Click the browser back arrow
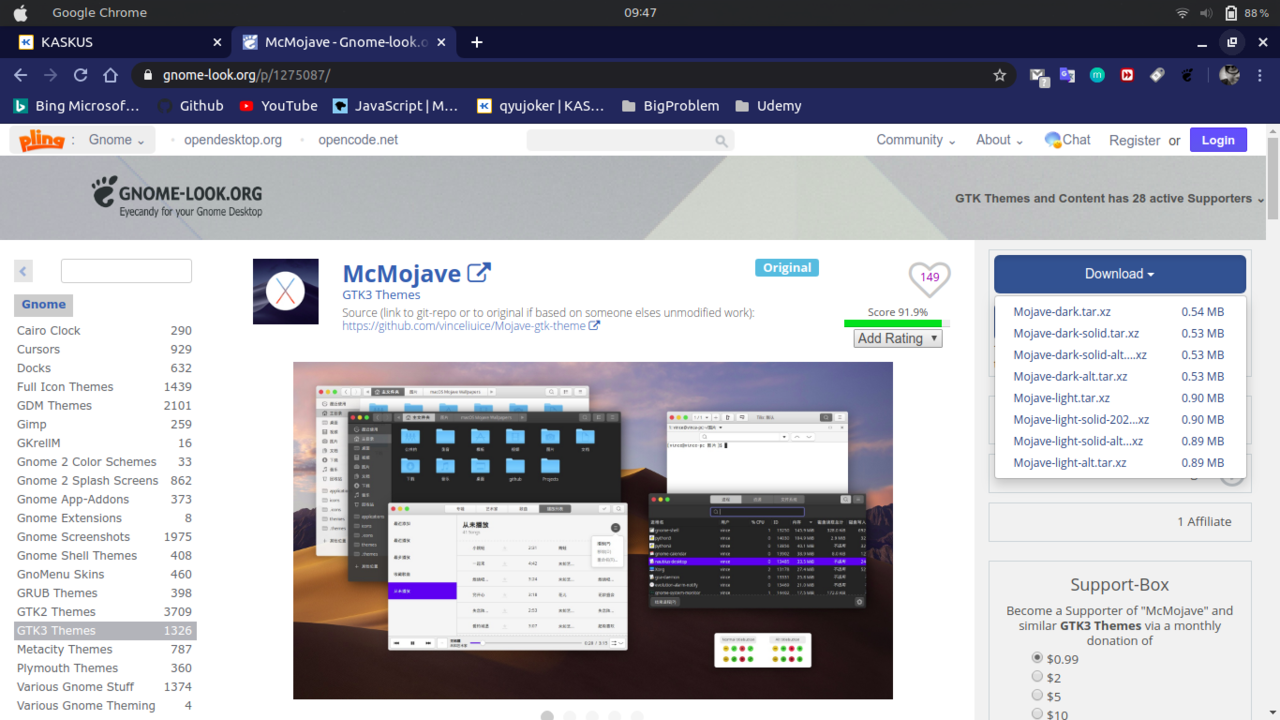The width and height of the screenshot is (1280, 720). click(x=20, y=75)
